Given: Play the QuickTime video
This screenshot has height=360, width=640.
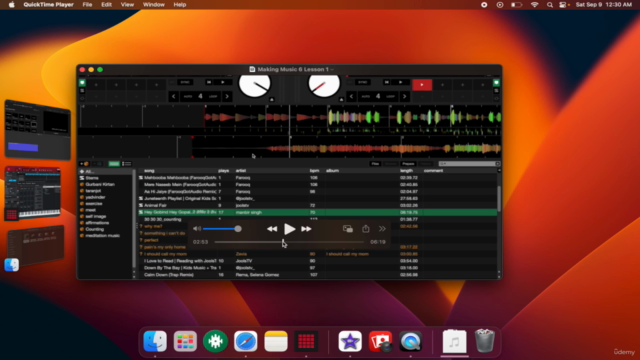Looking at the screenshot, I should point(289,229).
